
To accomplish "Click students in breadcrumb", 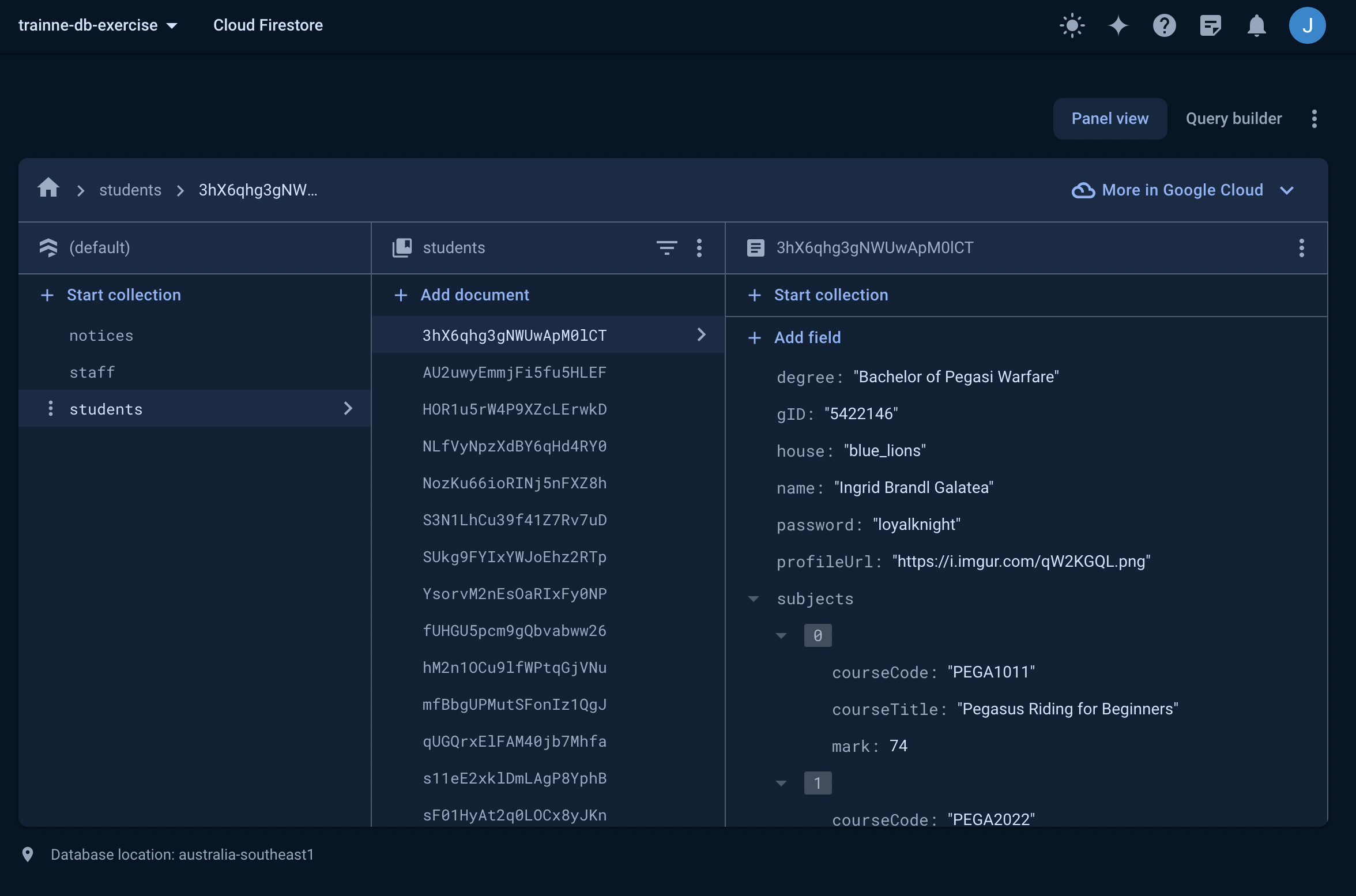I will point(130,190).
